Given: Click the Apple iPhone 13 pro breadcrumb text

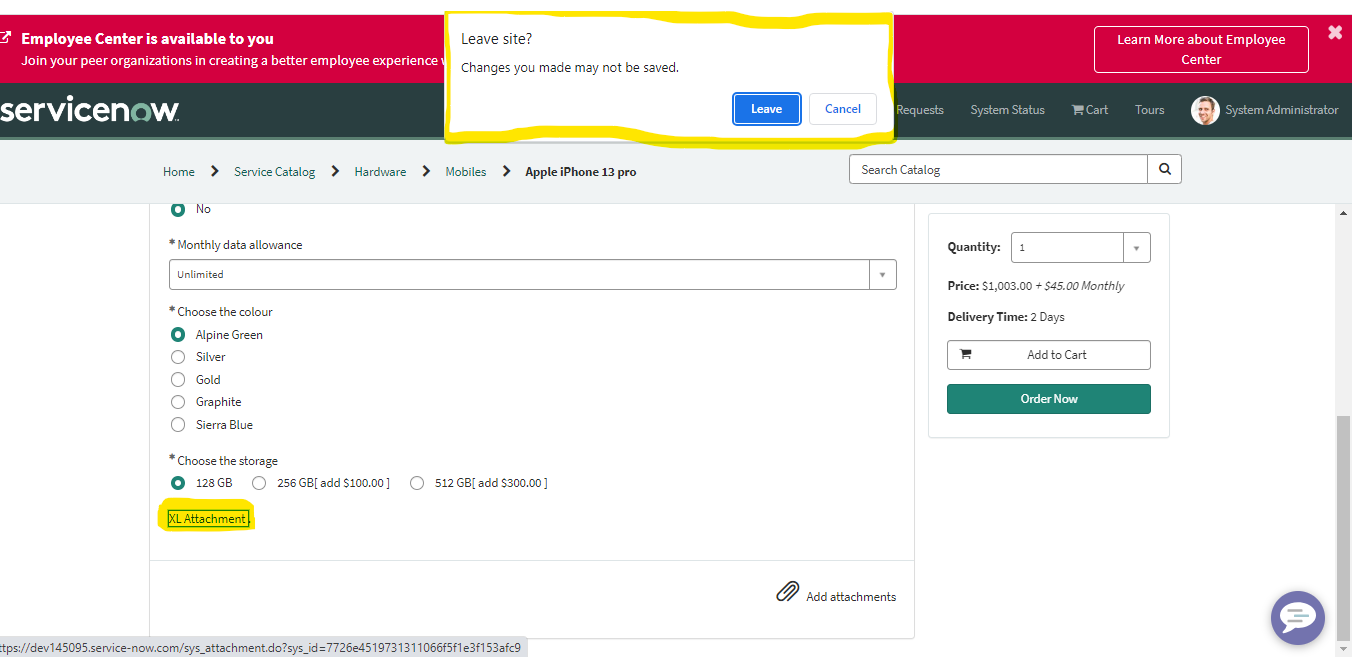Looking at the screenshot, I should [581, 172].
